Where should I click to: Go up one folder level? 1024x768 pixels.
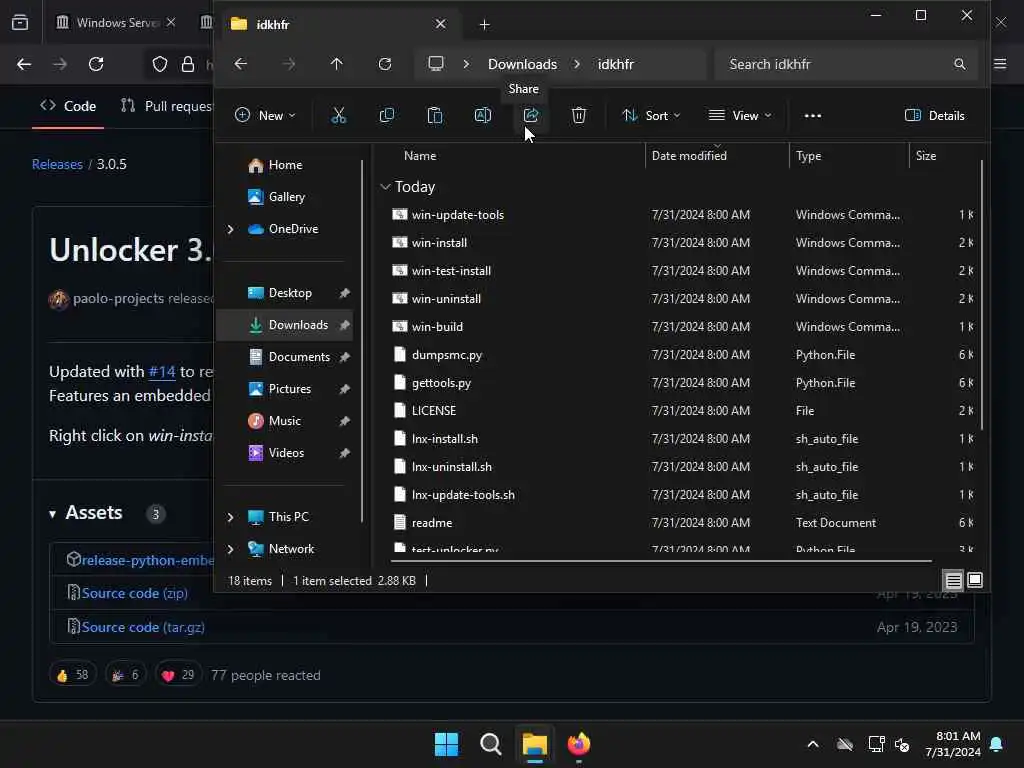(336, 64)
